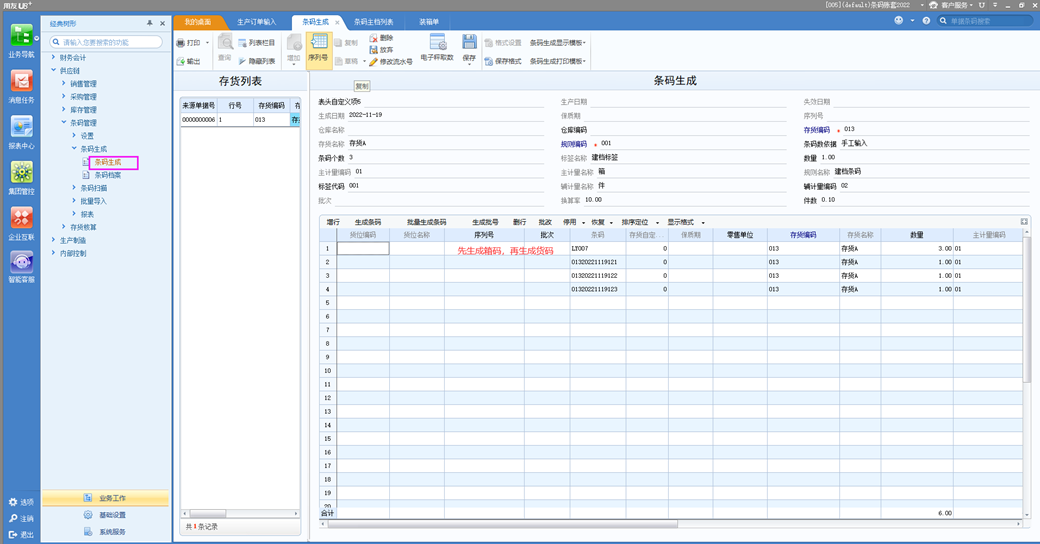Open 业务导航 from the left sidebar
The image size is (1040, 544).
point(21,41)
